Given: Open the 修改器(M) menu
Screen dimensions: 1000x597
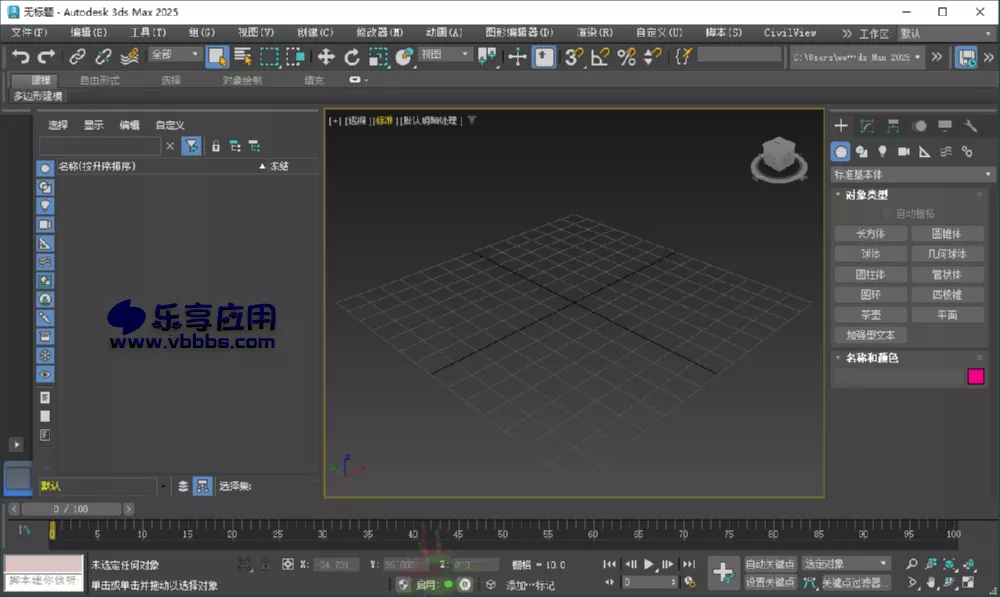Looking at the screenshot, I should click(379, 33).
